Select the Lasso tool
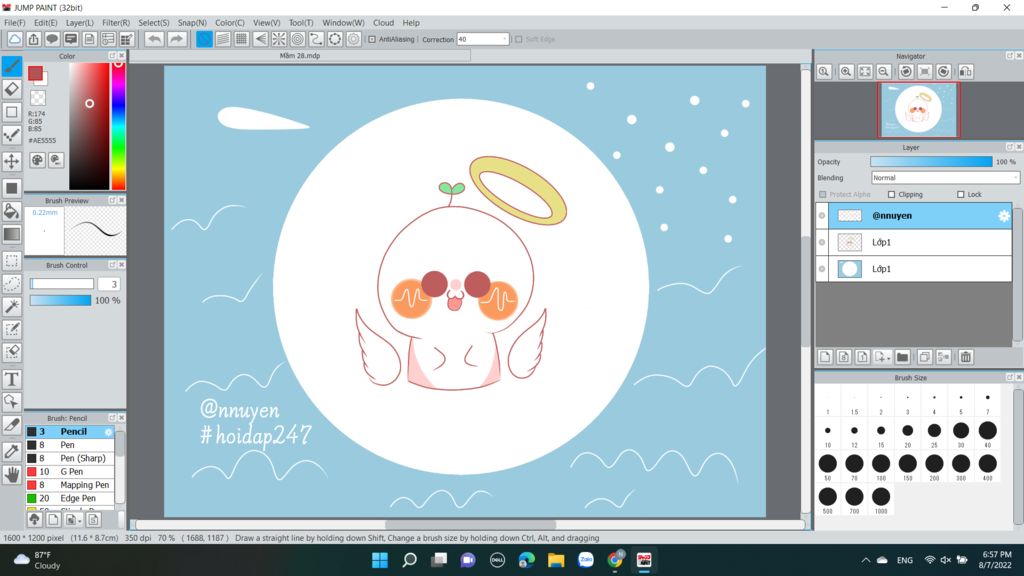 [x=12, y=283]
